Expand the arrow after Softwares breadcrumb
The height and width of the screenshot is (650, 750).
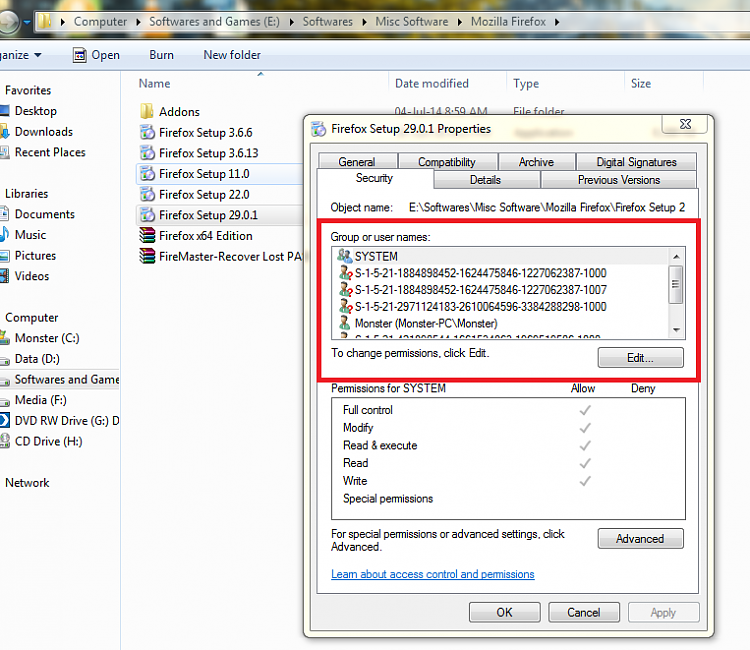[364, 22]
